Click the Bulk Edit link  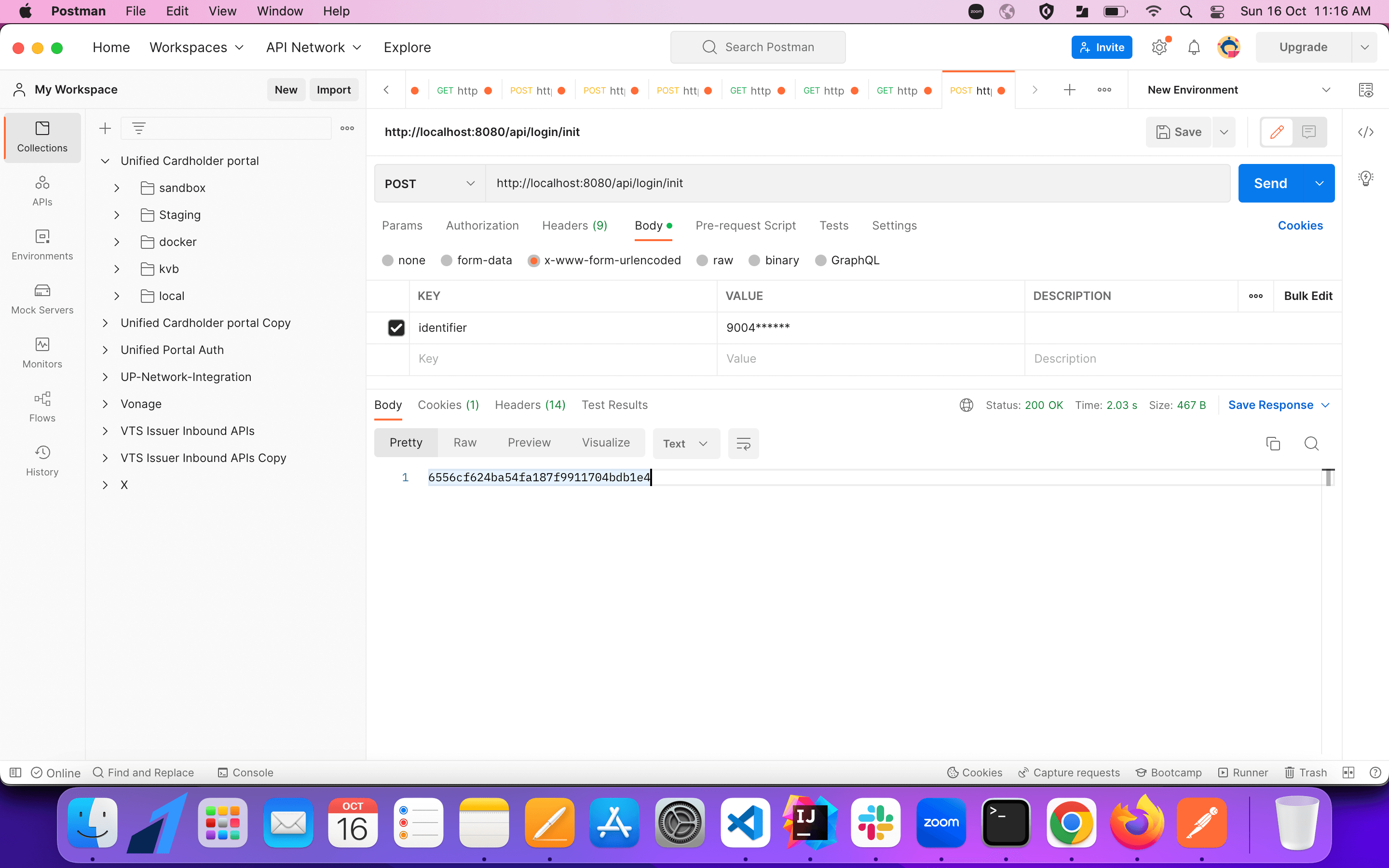coord(1308,296)
